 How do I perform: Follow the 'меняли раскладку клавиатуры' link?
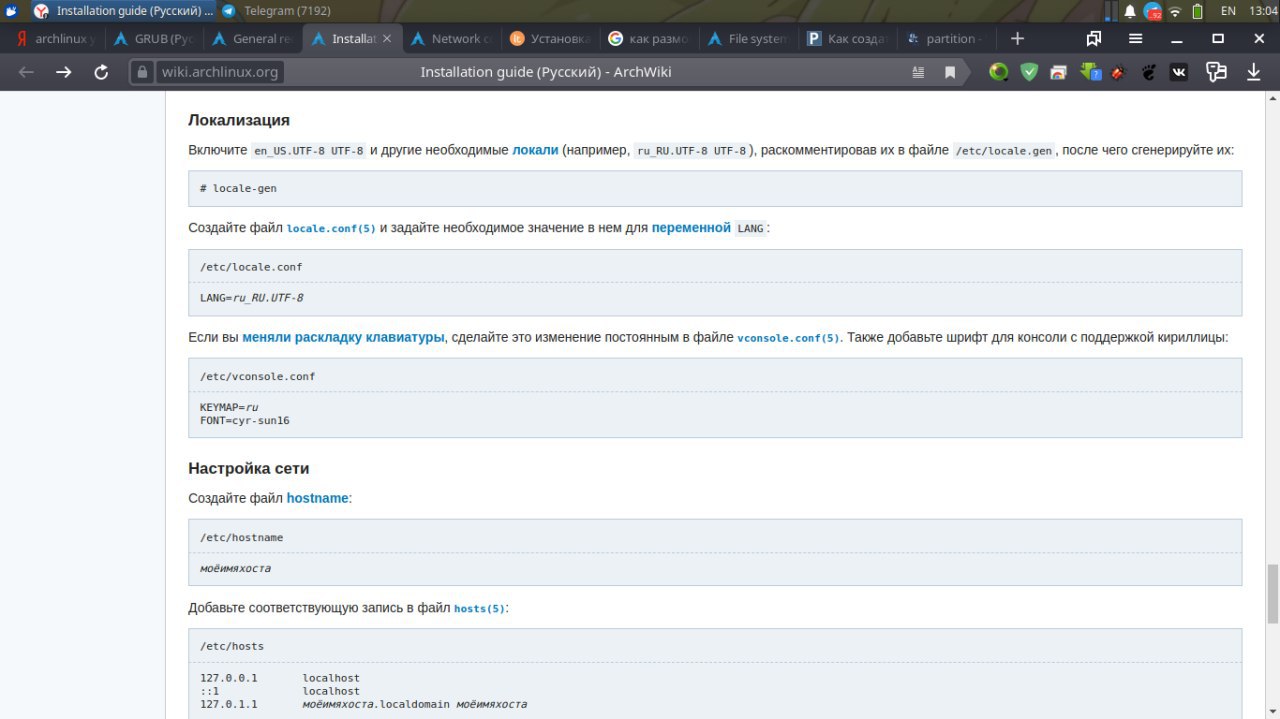(x=343, y=337)
